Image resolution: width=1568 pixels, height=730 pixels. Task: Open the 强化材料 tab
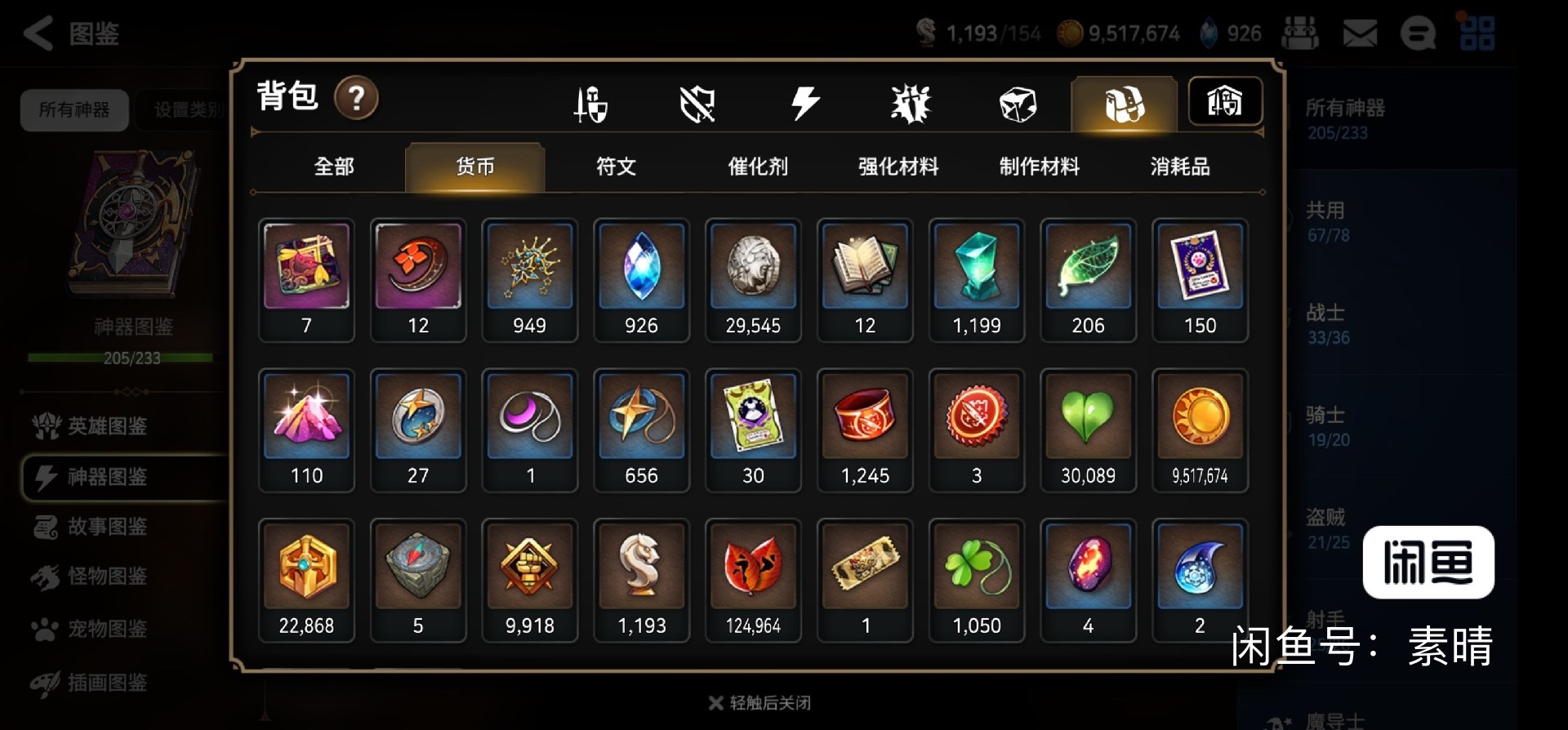pyautogui.click(x=898, y=167)
